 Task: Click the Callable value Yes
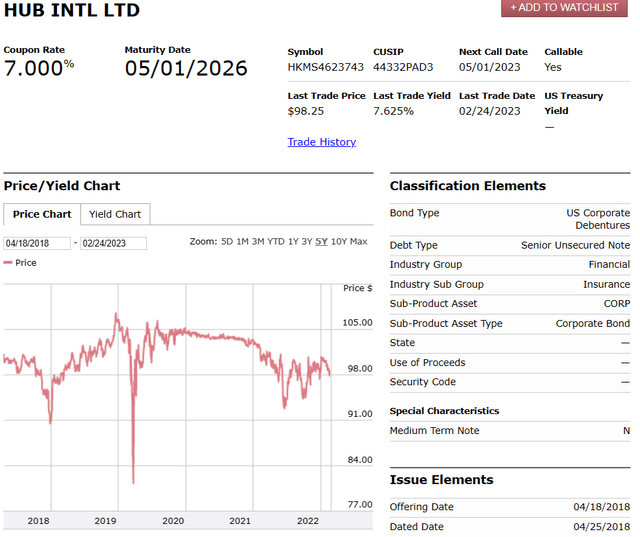point(553,67)
